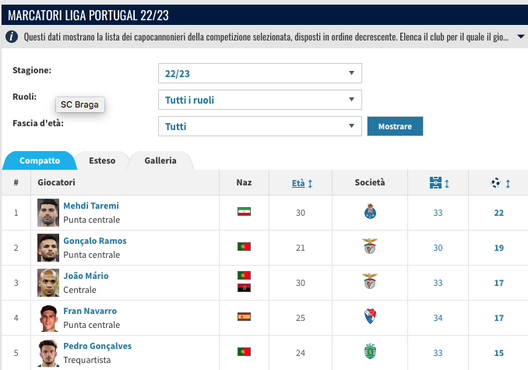This screenshot has width=528, height=370.
Task: Click João Mário's portrait thumbnail
Action: point(48,283)
